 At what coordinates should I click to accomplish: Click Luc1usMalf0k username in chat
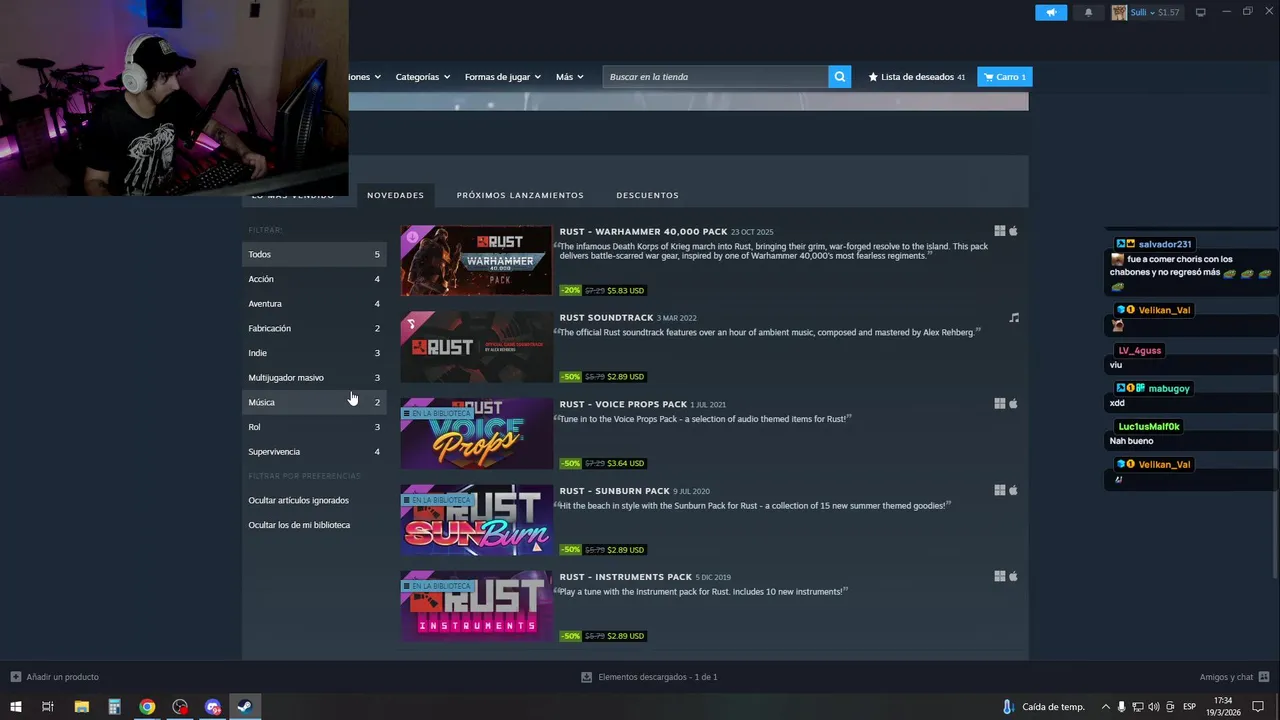pyautogui.click(x=1149, y=426)
